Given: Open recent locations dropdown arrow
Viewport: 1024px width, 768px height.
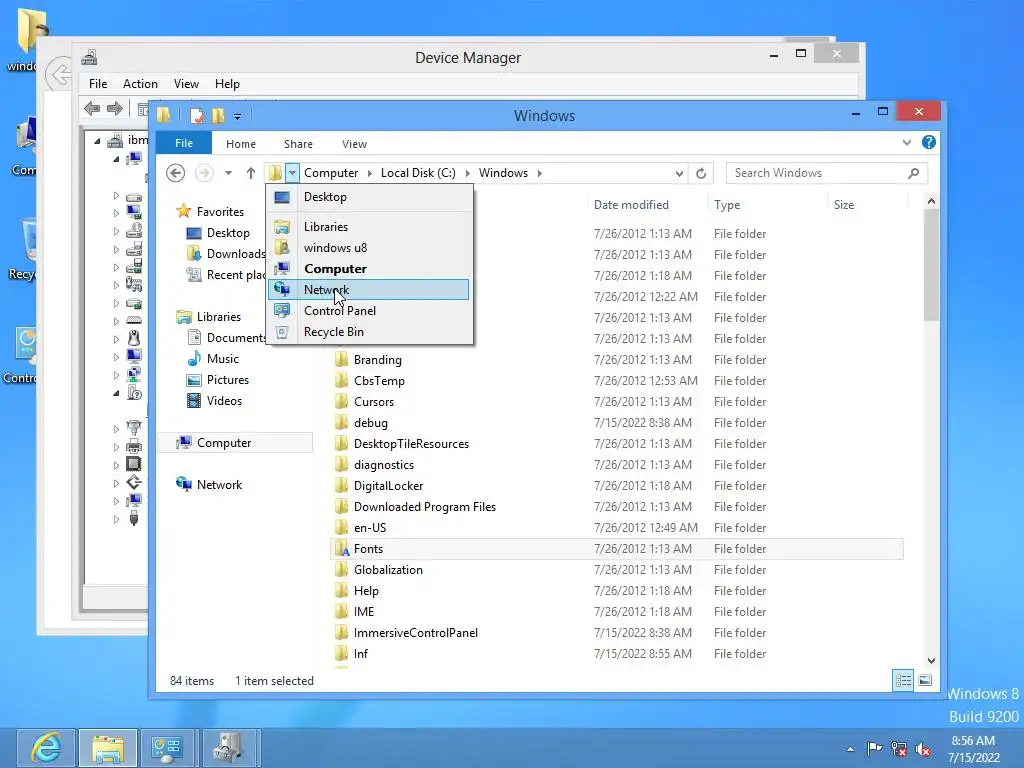Looking at the screenshot, I should (228, 173).
